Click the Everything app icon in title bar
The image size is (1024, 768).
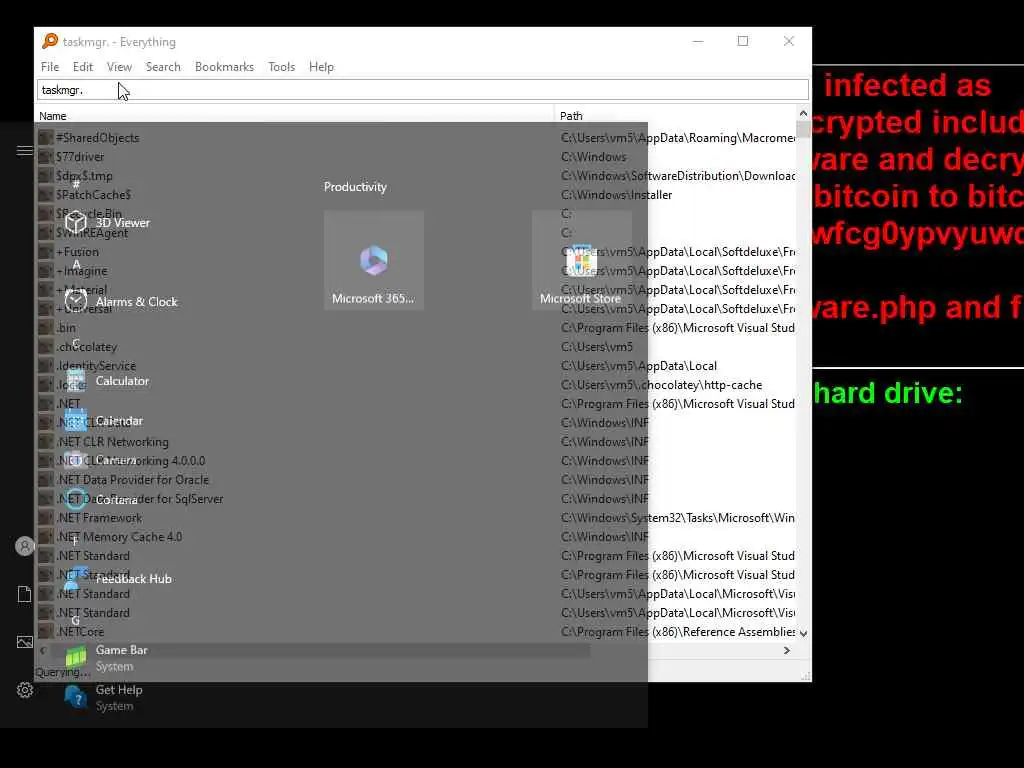[50, 41]
